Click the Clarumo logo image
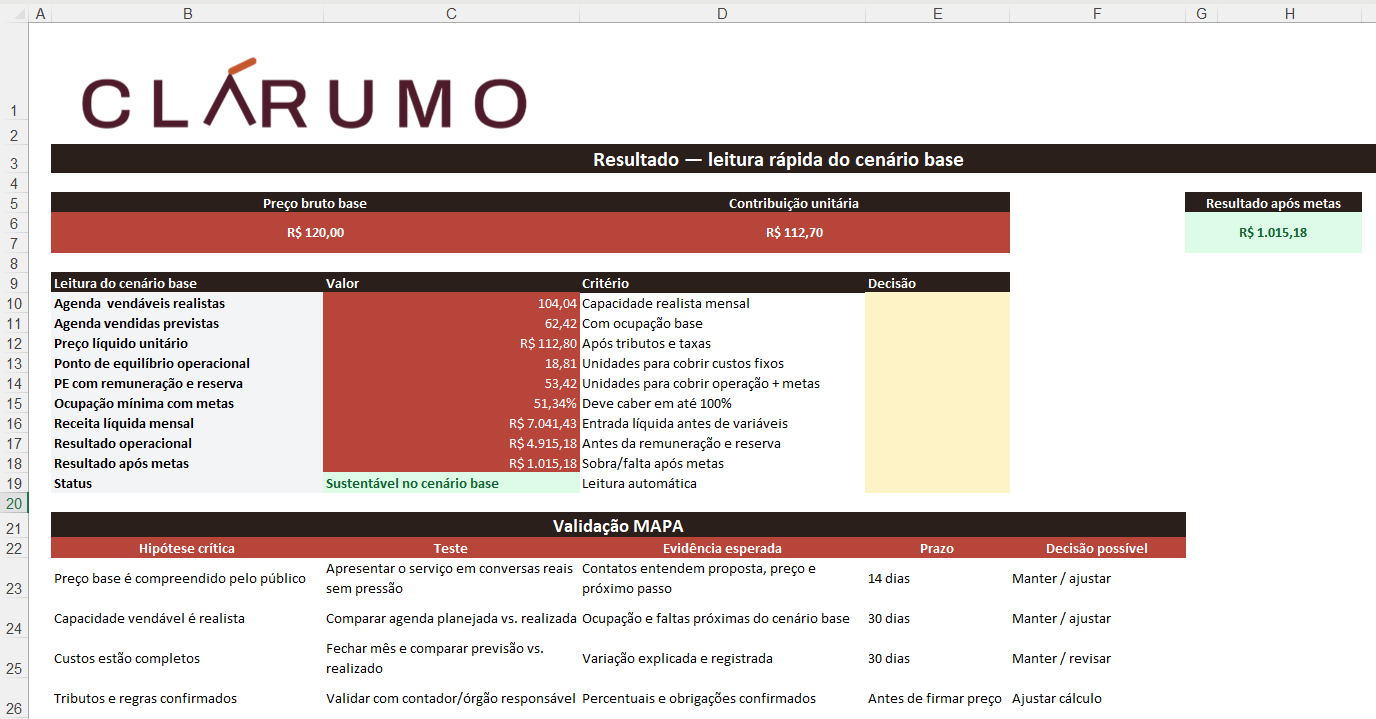 click(x=304, y=94)
